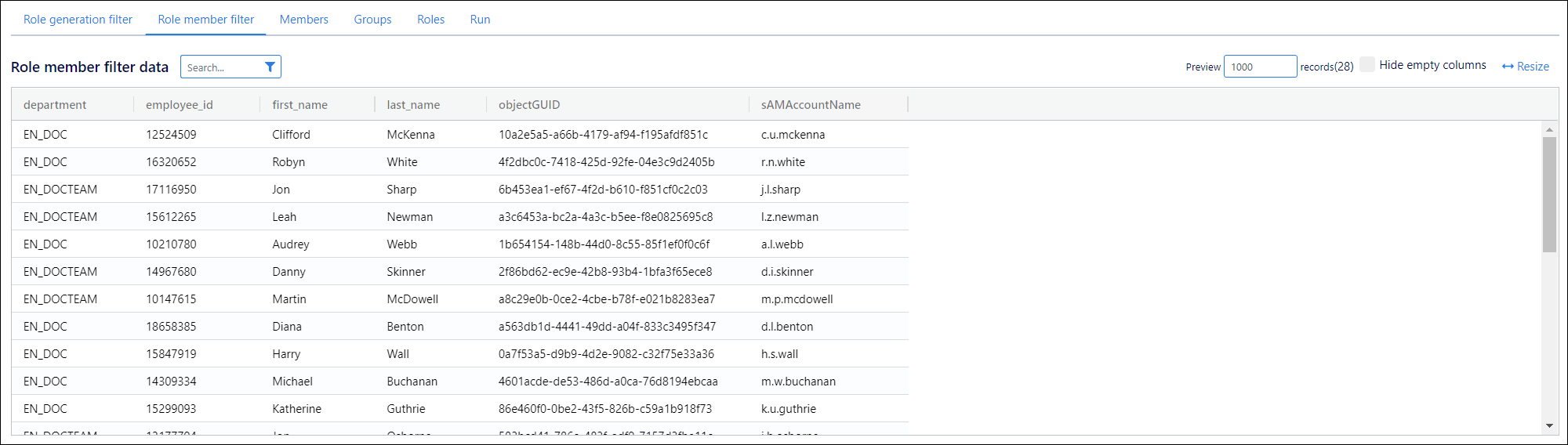Click the scrollbar up arrow

tap(1549, 129)
